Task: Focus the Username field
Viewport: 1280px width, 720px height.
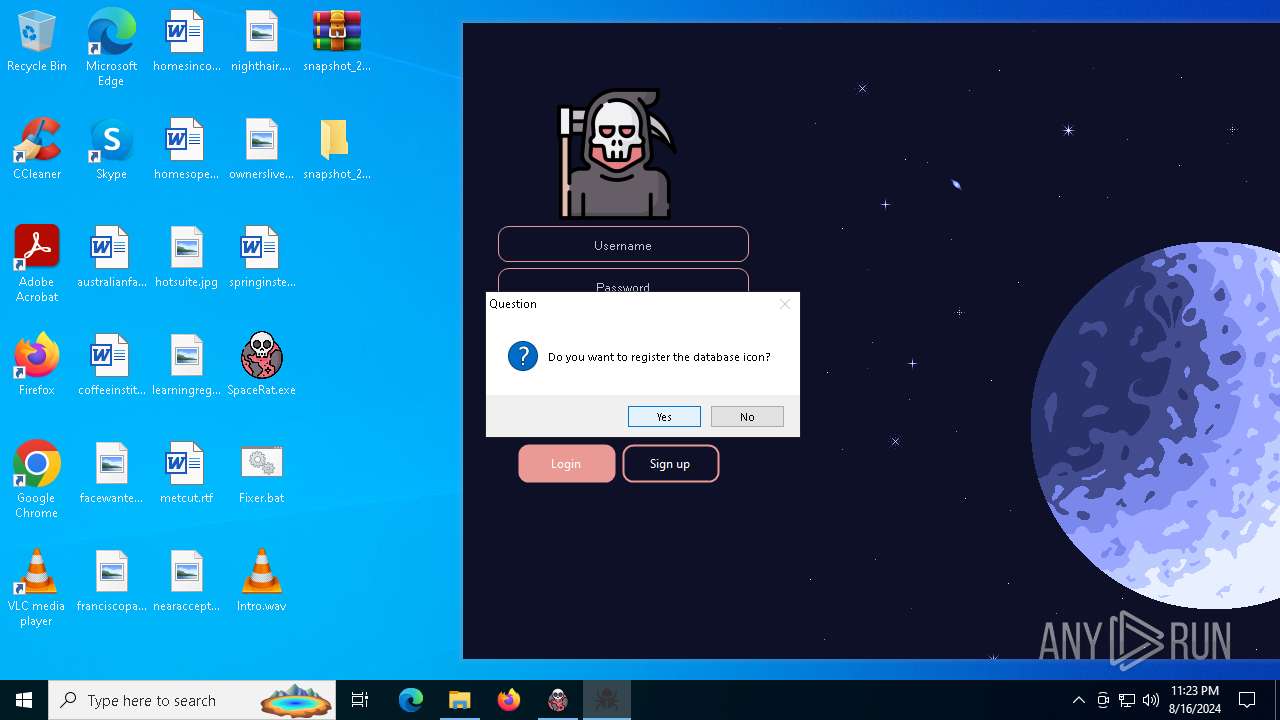Action: click(x=623, y=245)
